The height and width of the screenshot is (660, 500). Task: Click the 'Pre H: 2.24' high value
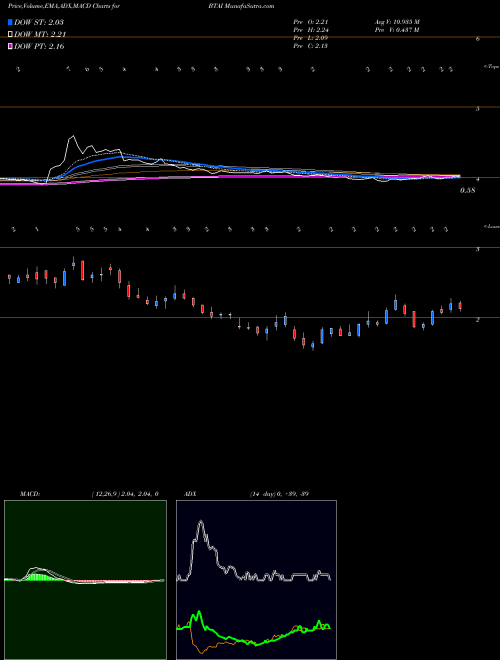coord(311,30)
